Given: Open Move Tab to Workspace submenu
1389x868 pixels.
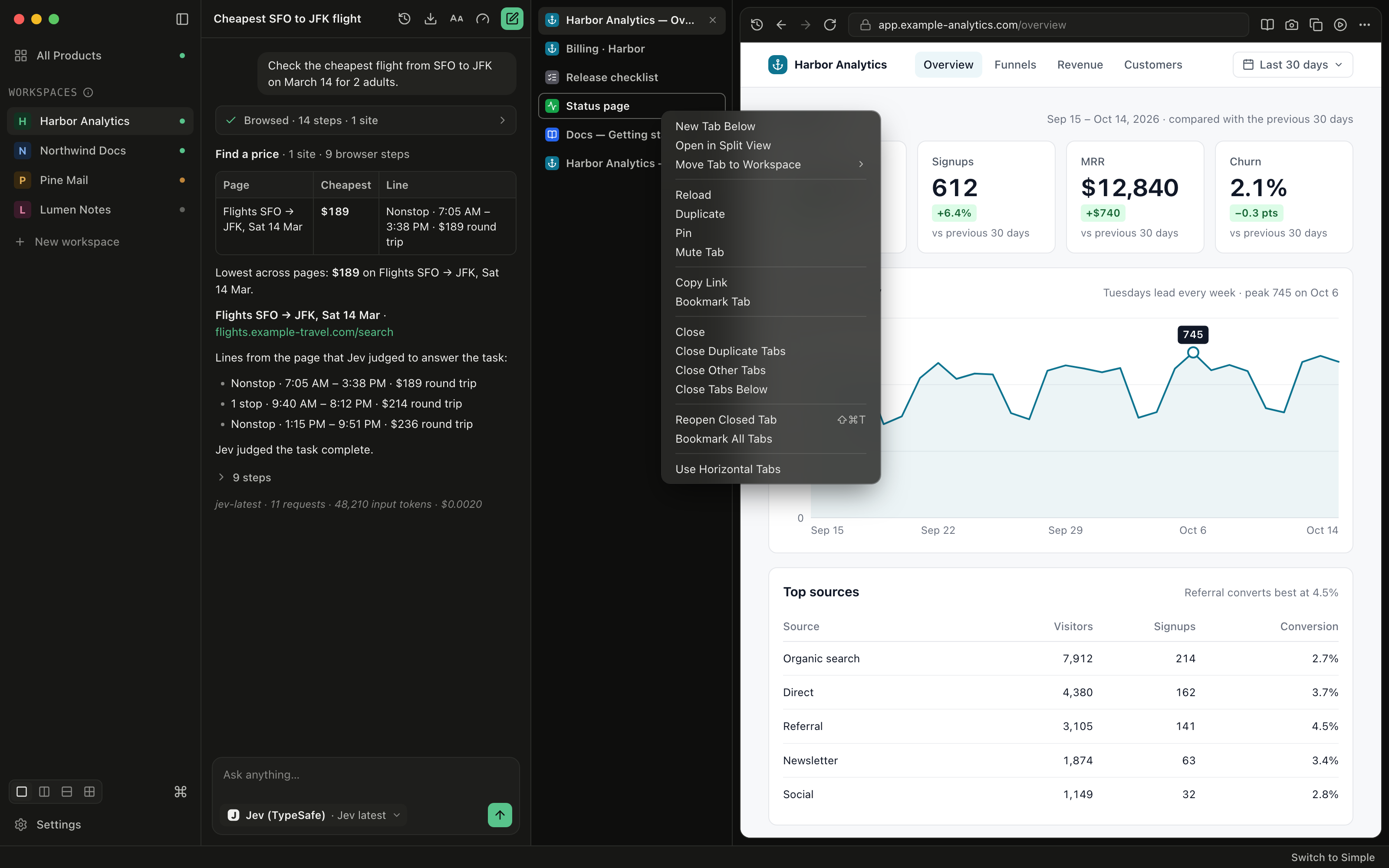Looking at the screenshot, I should pos(770,164).
